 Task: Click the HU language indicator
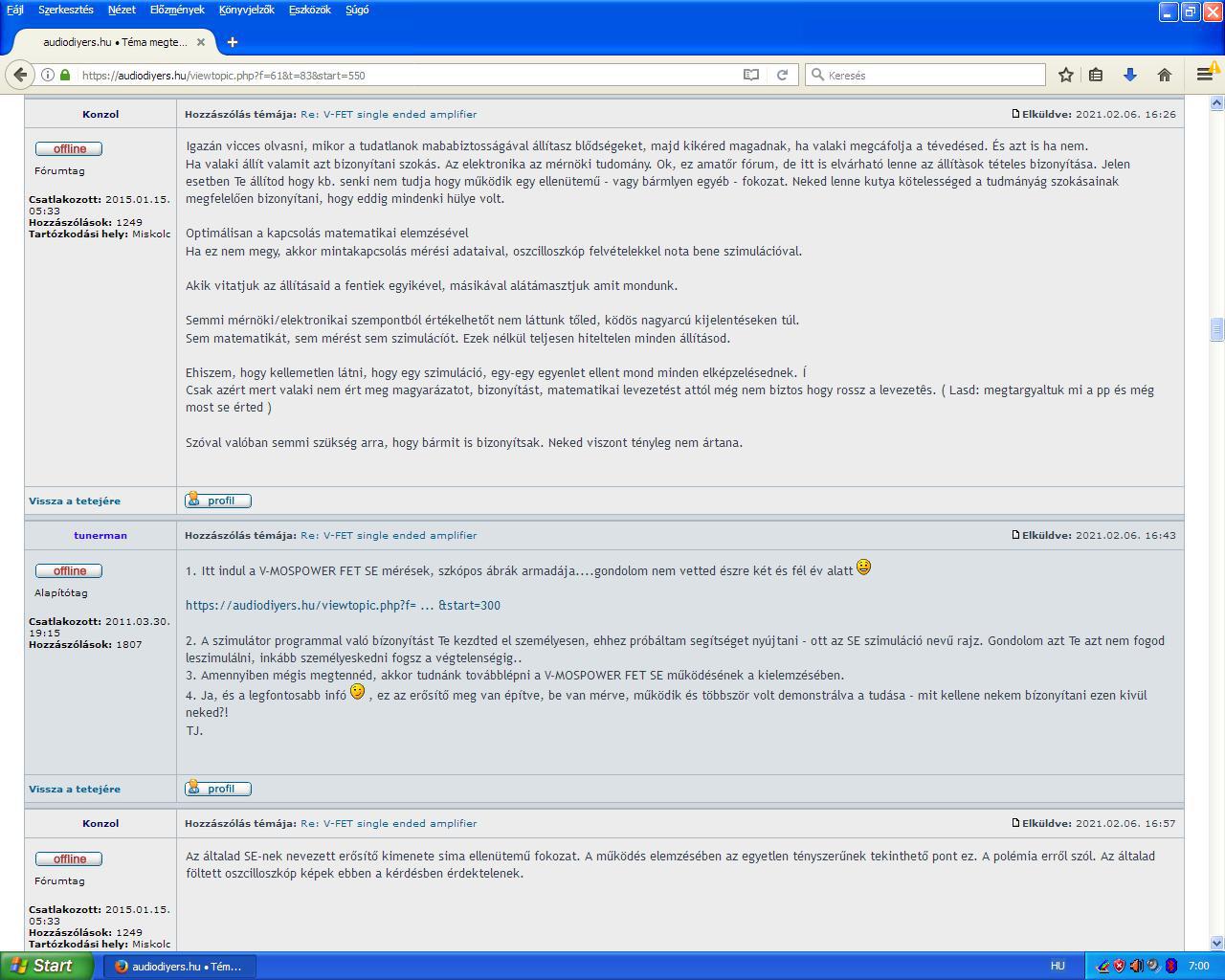1058,966
